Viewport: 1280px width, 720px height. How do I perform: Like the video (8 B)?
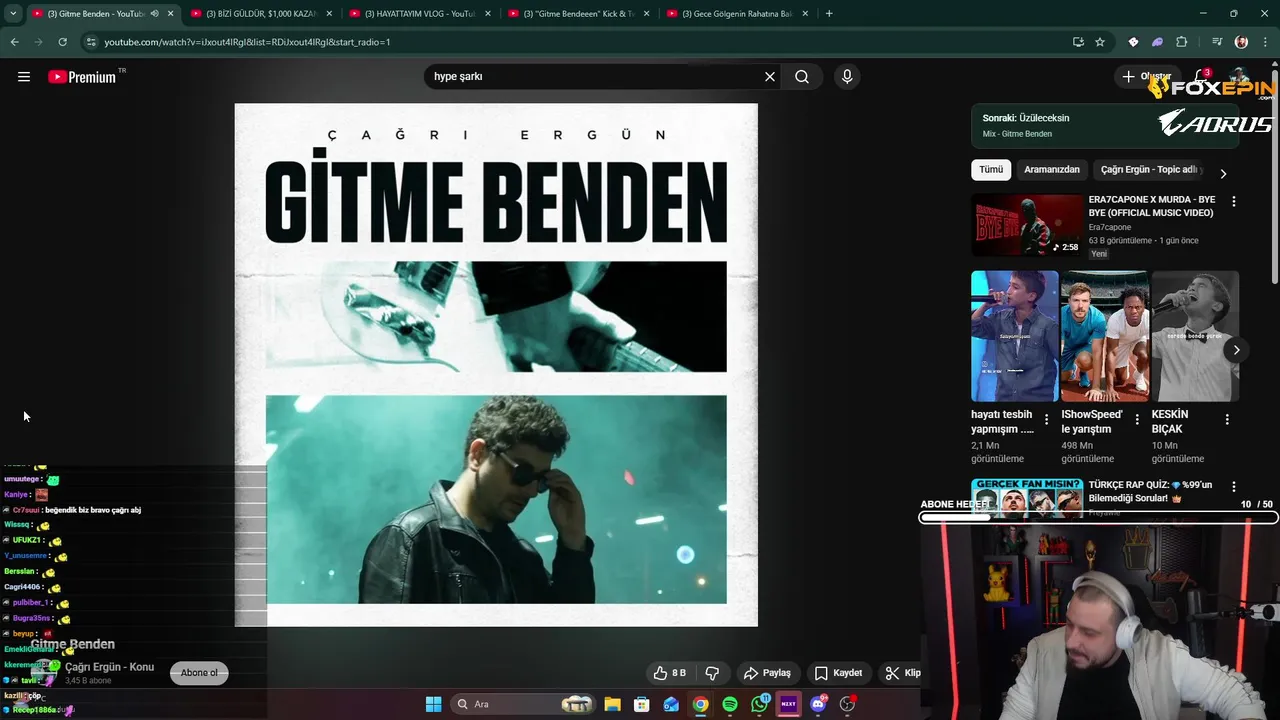coord(669,673)
